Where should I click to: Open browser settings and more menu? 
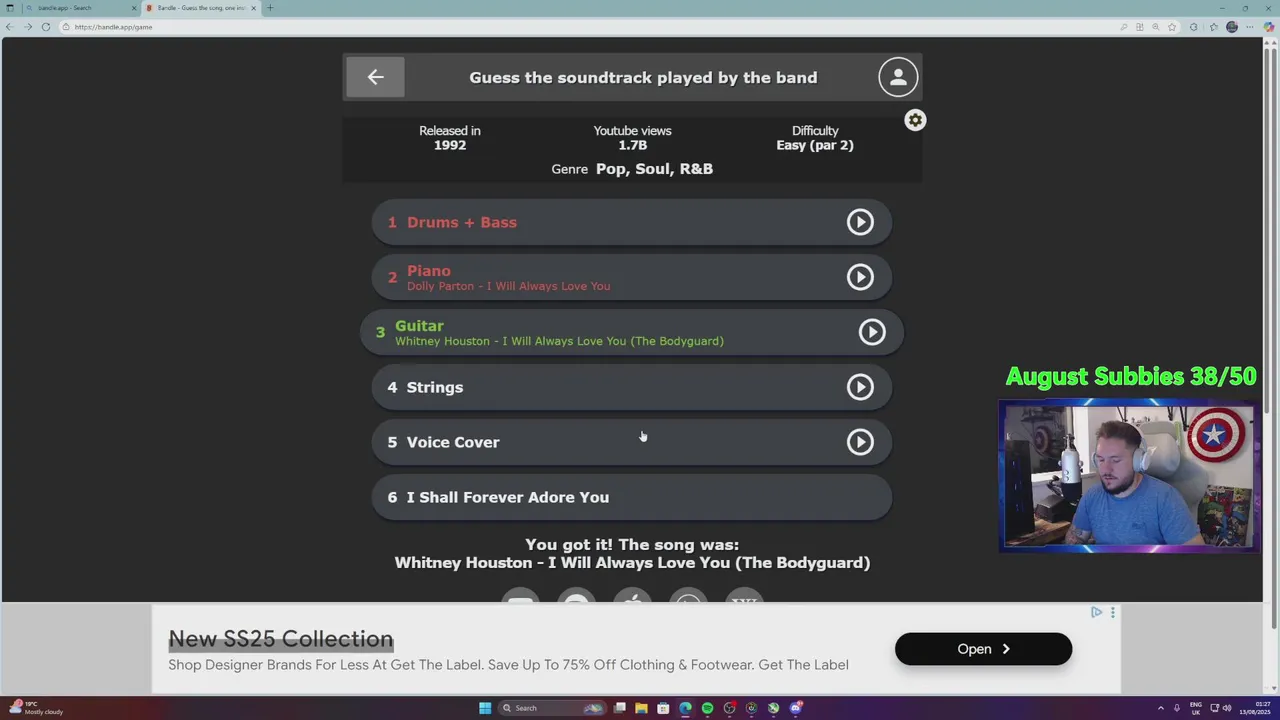pos(1250,27)
